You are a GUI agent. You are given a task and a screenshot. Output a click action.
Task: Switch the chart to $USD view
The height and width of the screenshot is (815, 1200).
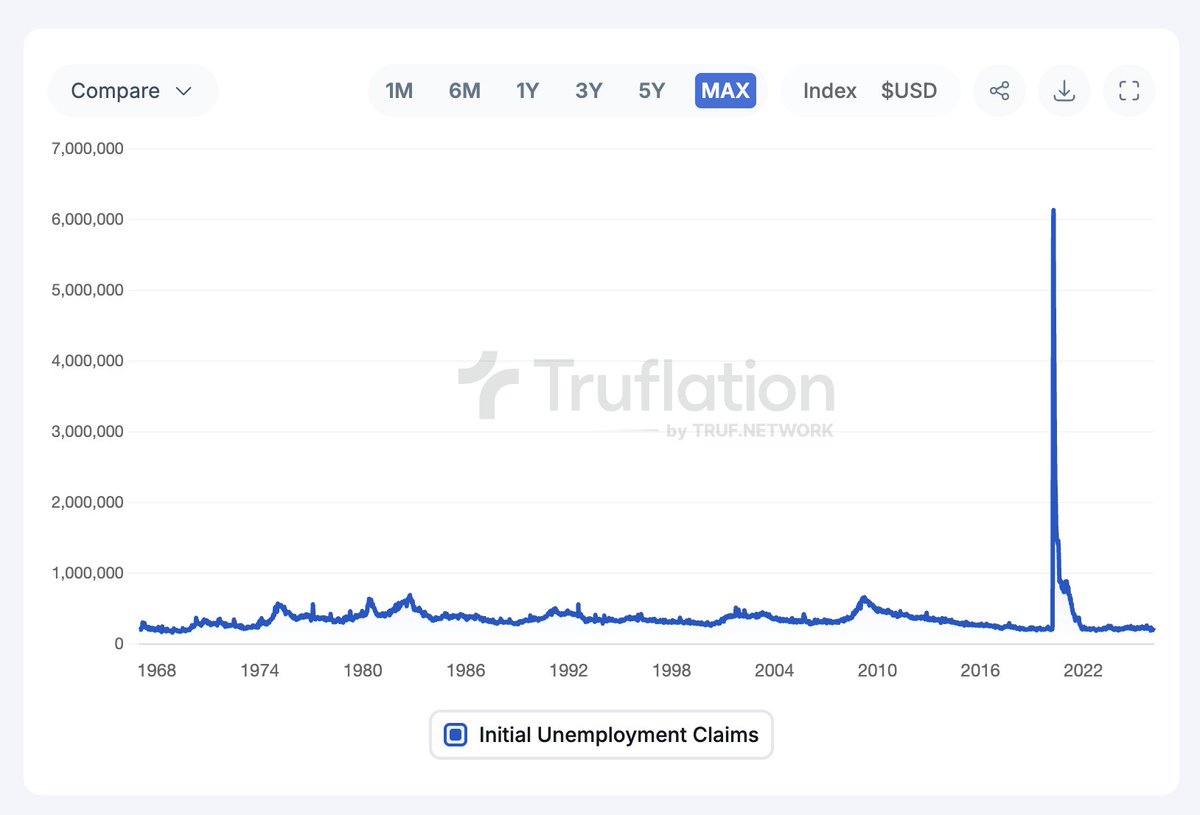[910, 90]
